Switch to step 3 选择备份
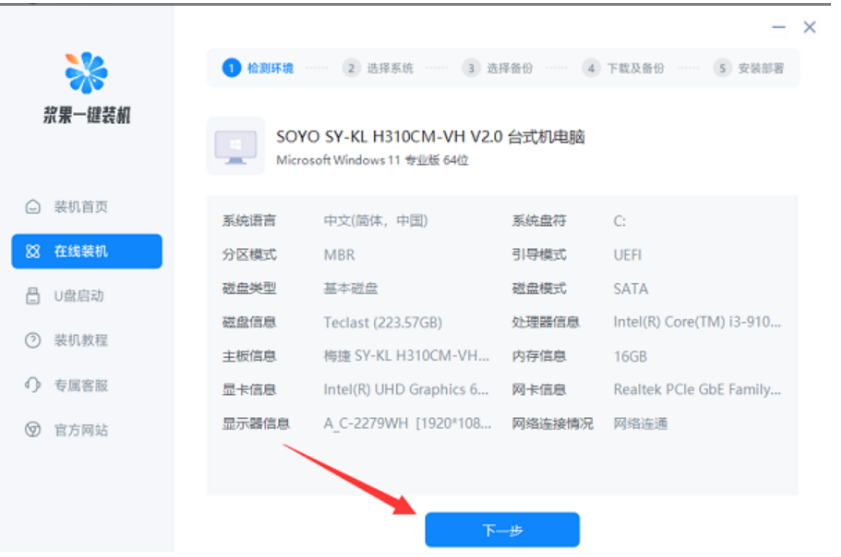The width and height of the screenshot is (841, 557). coord(498,68)
